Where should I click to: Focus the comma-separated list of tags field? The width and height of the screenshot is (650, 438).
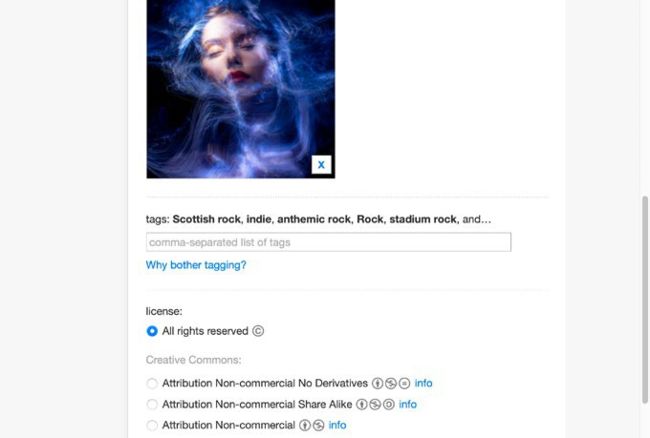(328, 242)
